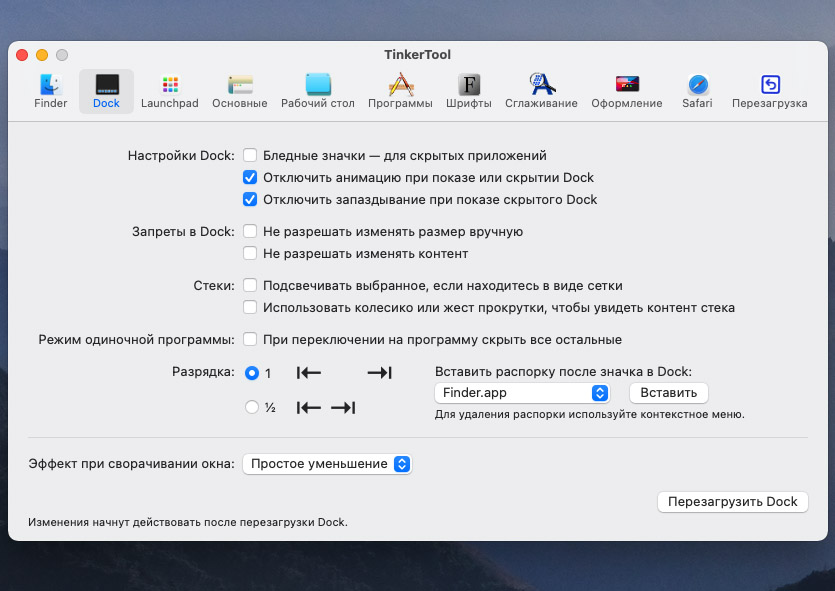Open the Основные pane icon
The image size is (835, 591).
240,91
